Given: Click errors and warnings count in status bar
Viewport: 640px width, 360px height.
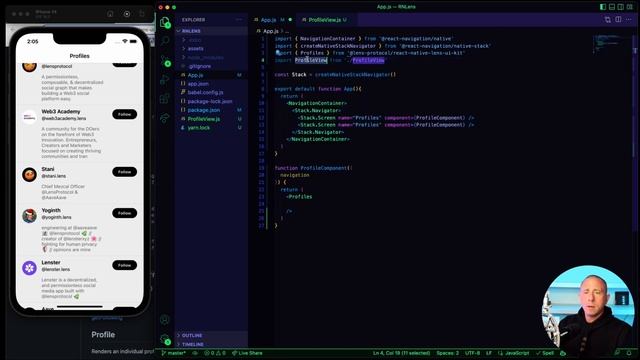Looking at the screenshot, I should pyautogui.click(x=215, y=353).
